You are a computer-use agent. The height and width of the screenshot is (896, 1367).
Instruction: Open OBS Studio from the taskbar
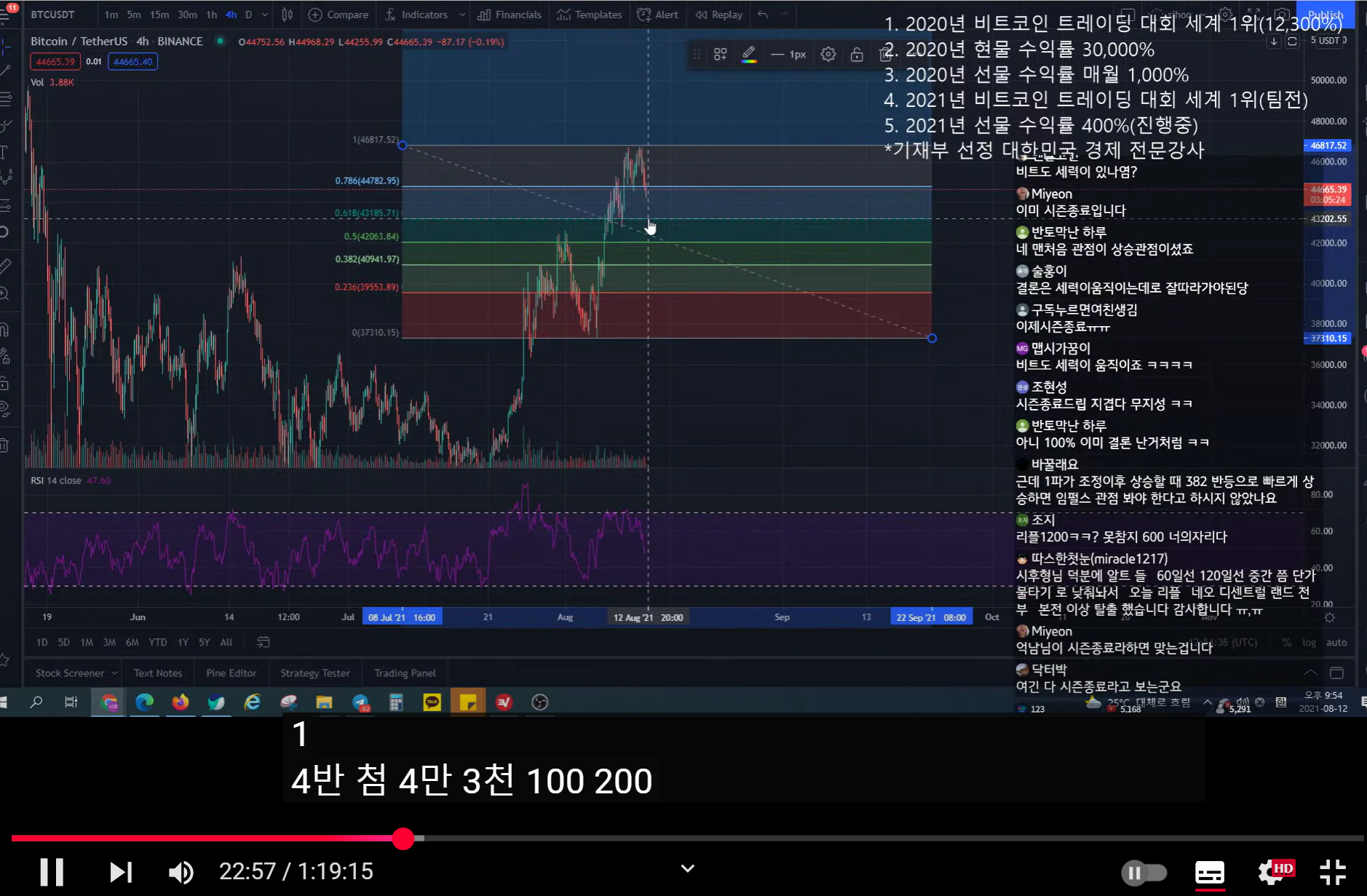[539, 702]
